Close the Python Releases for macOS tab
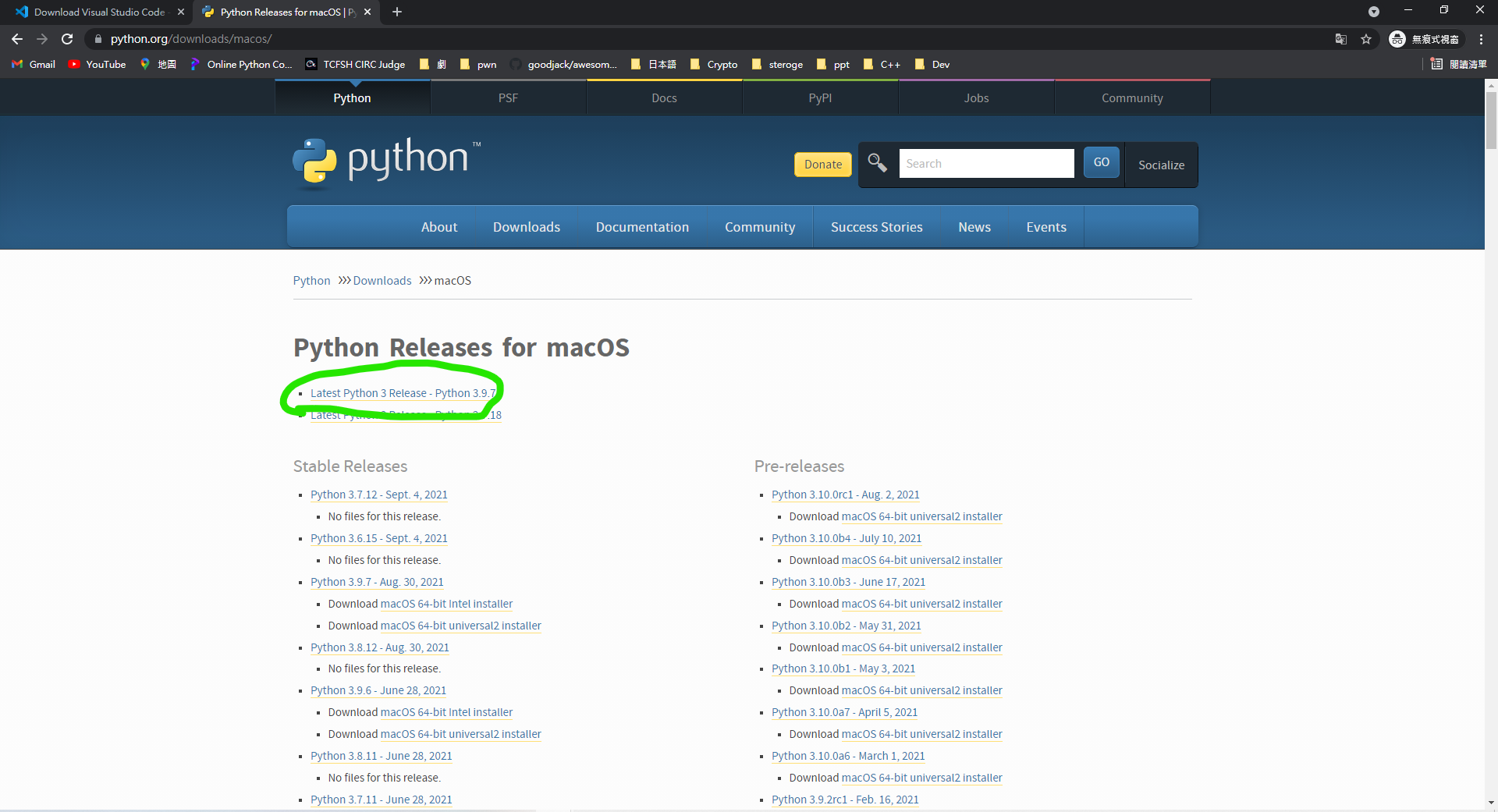The width and height of the screenshot is (1498, 812). pos(367,12)
